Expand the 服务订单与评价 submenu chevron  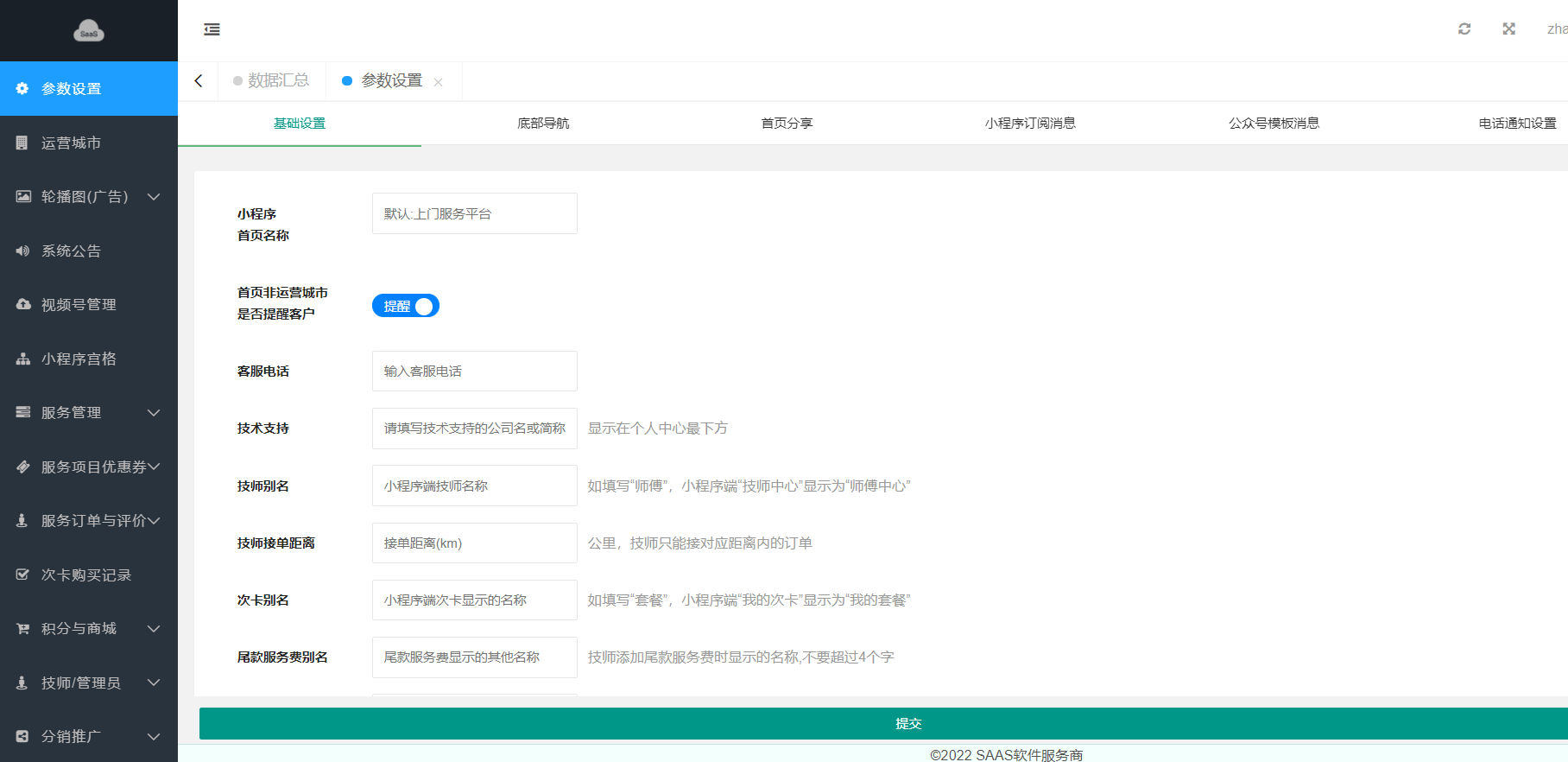click(x=154, y=520)
